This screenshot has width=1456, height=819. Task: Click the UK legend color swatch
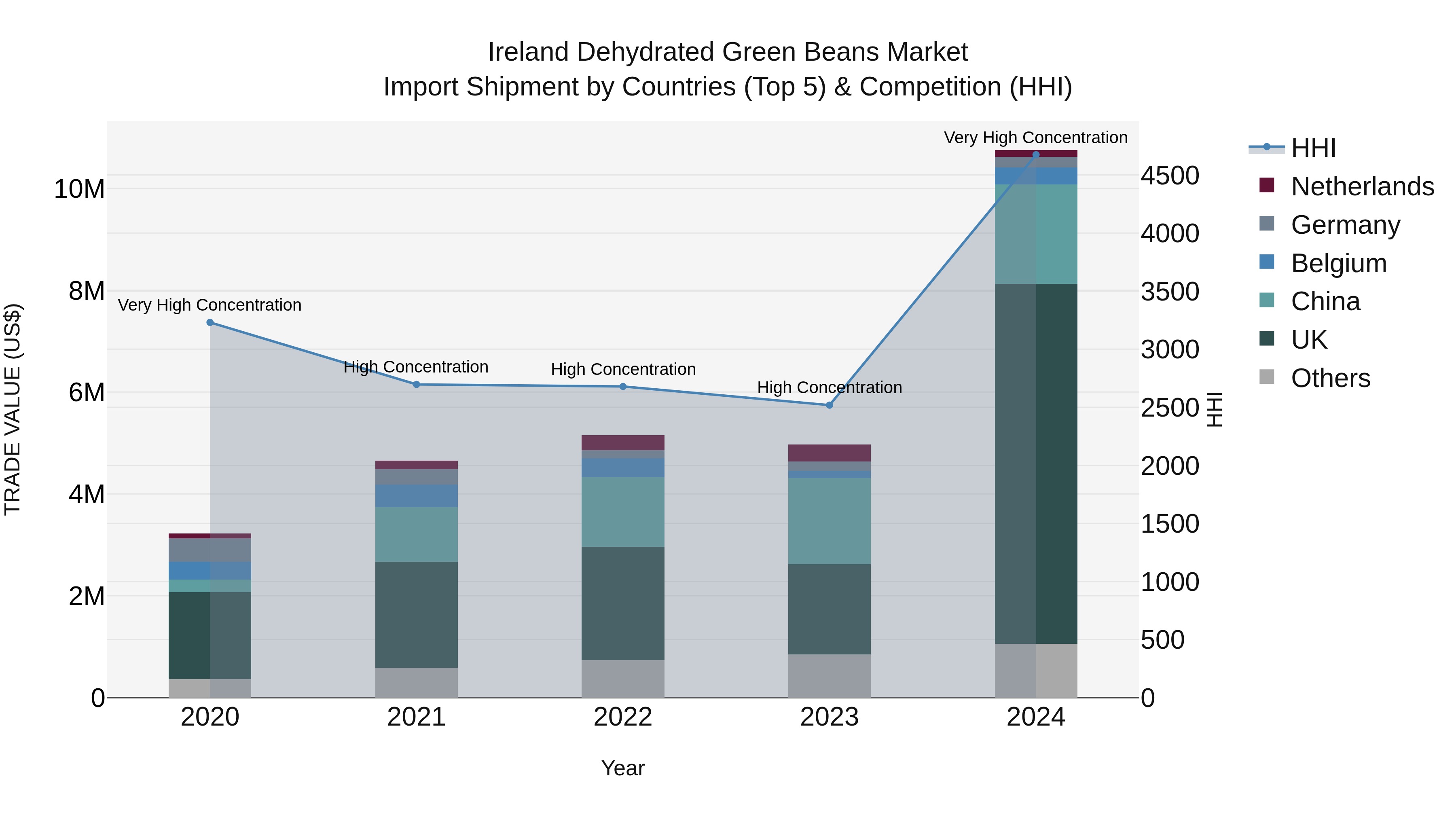click(1267, 339)
